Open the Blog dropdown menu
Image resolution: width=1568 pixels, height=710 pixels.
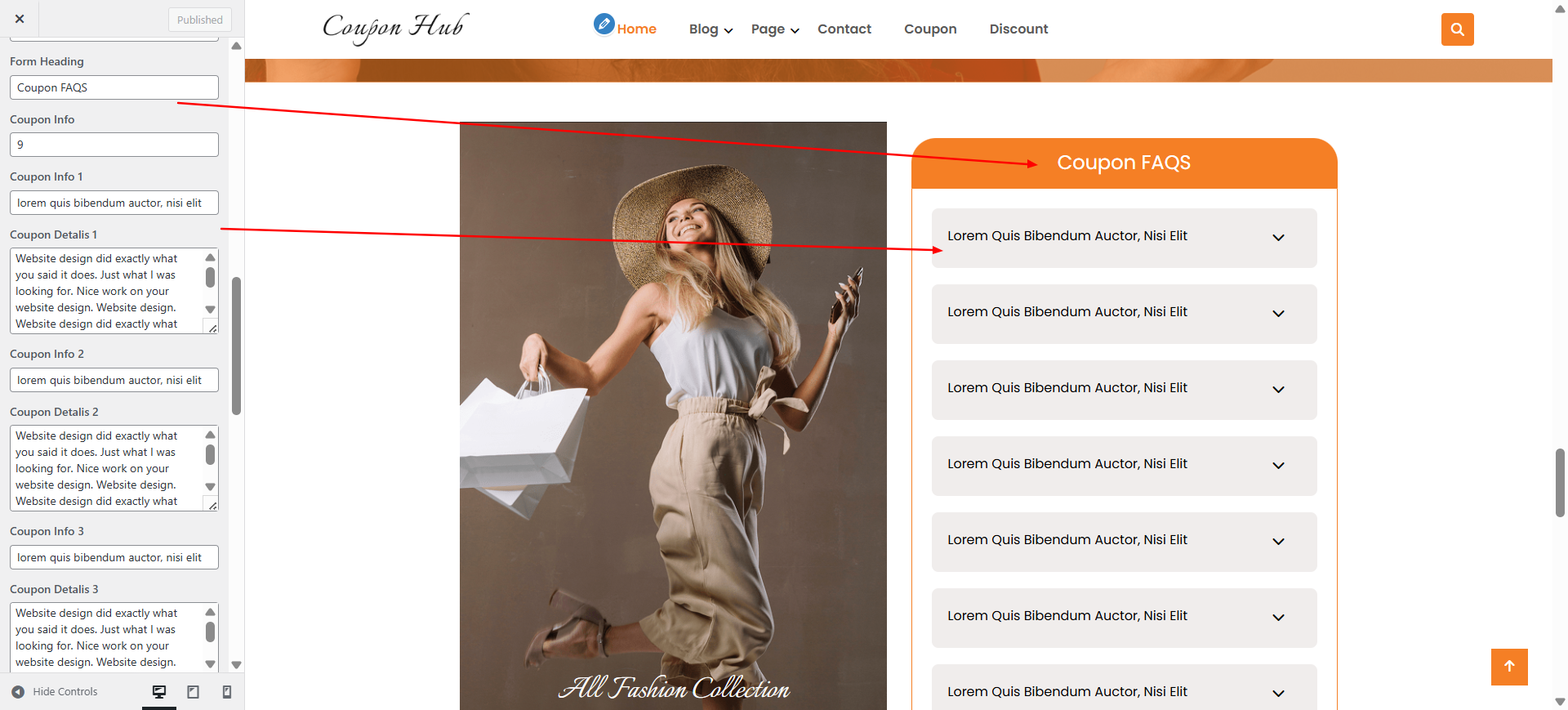click(710, 29)
